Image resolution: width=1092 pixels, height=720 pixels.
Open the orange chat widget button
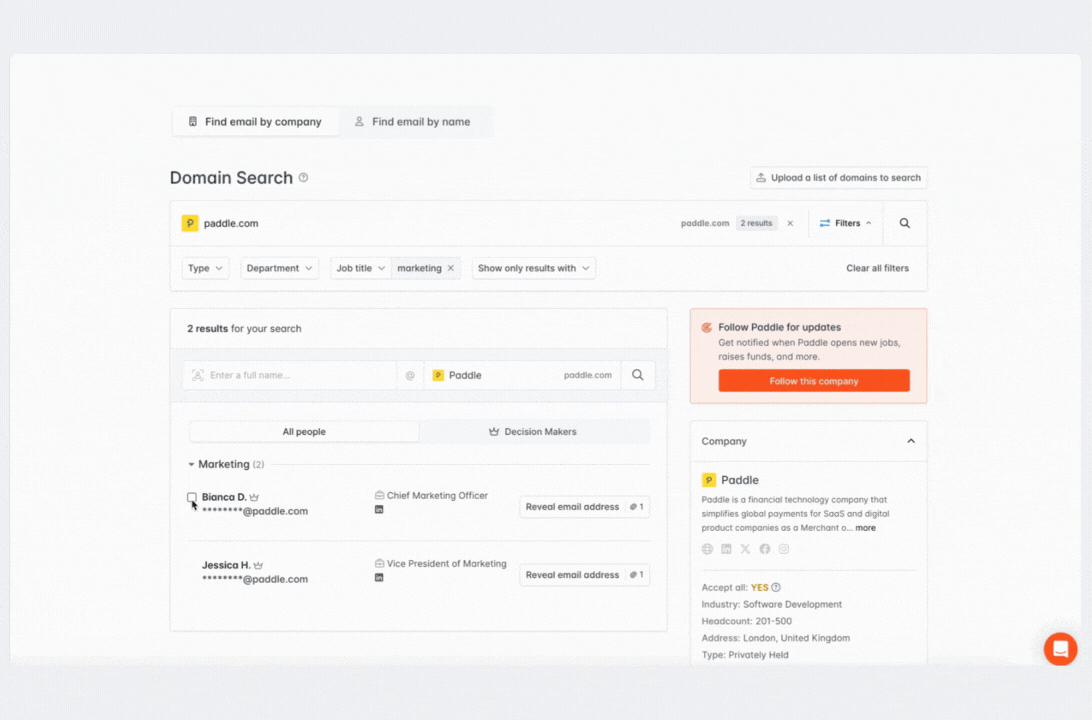[1061, 649]
